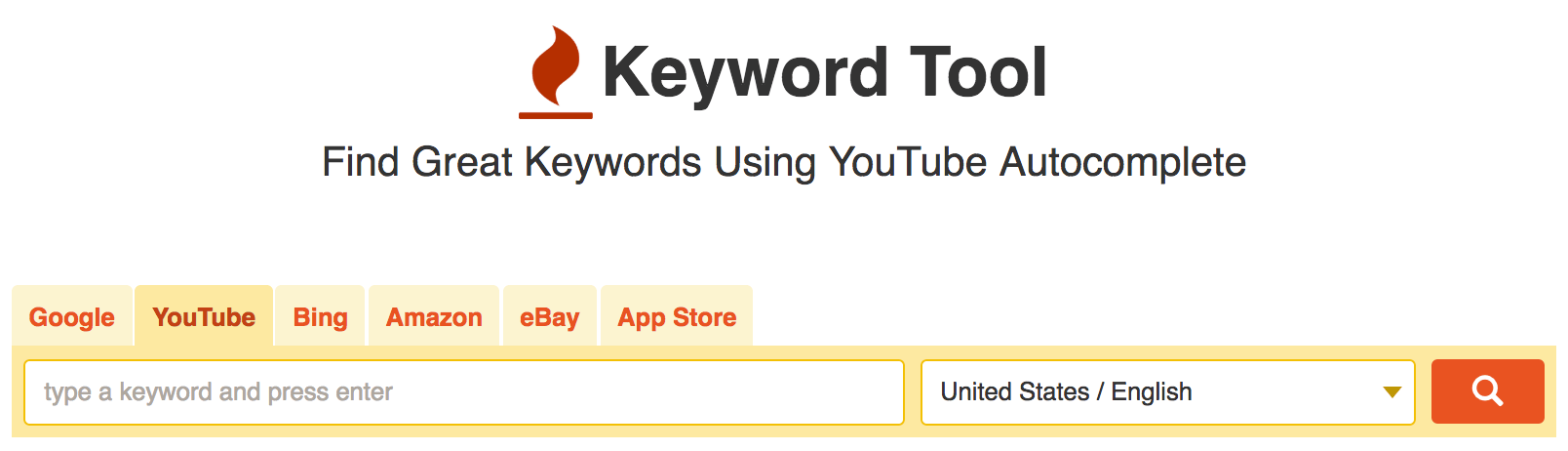Viewport: 1568px width, 451px height.
Task: Expand the country language dropdown arrow
Action: [1392, 392]
